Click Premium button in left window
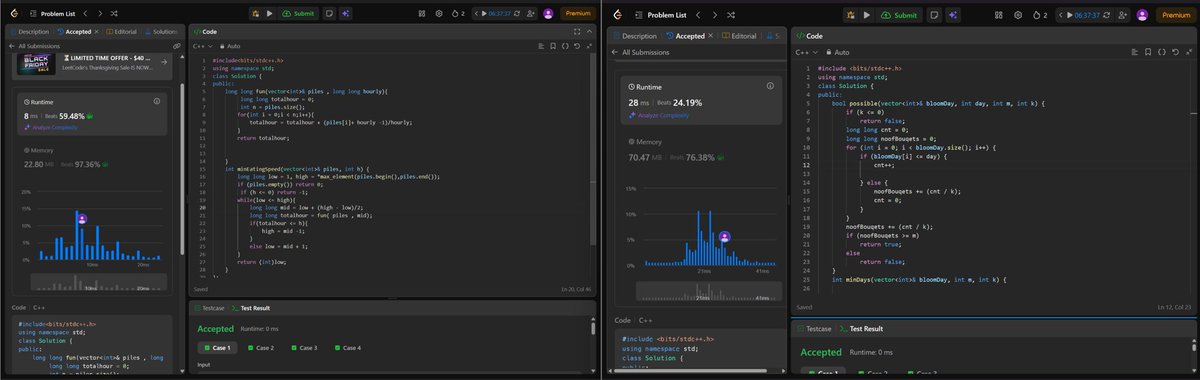1200x380 pixels. click(578, 14)
